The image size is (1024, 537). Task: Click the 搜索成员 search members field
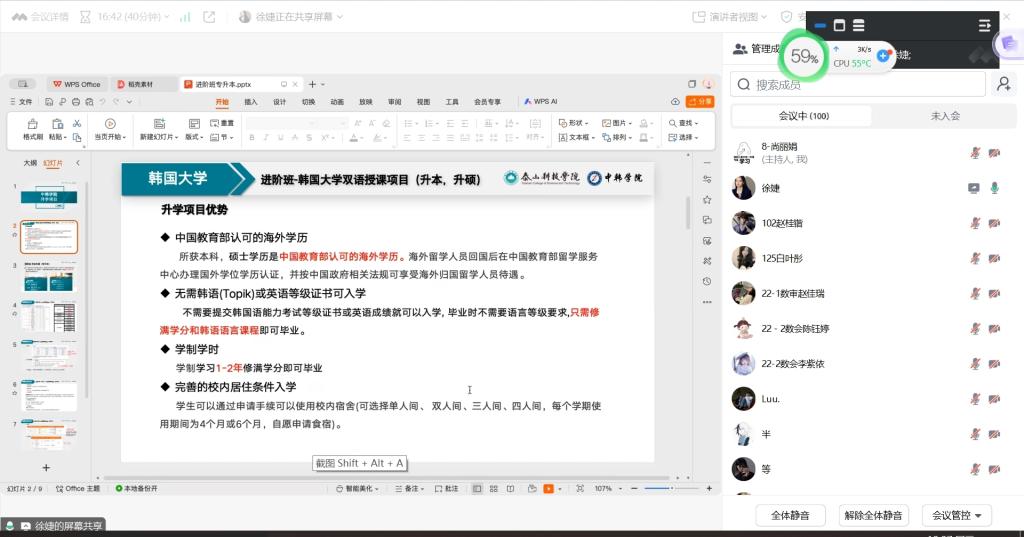[857, 84]
